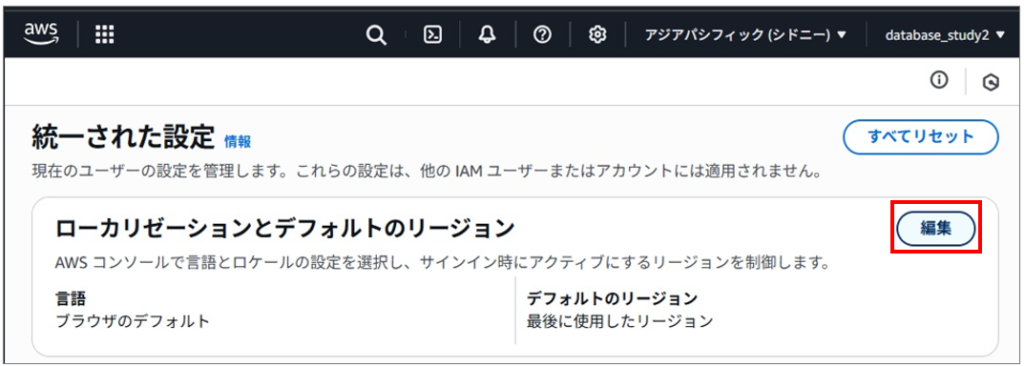The width and height of the screenshot is (1024, 366).
Task: Click the hexagon icon below the account menu
Action: [991, 82]
